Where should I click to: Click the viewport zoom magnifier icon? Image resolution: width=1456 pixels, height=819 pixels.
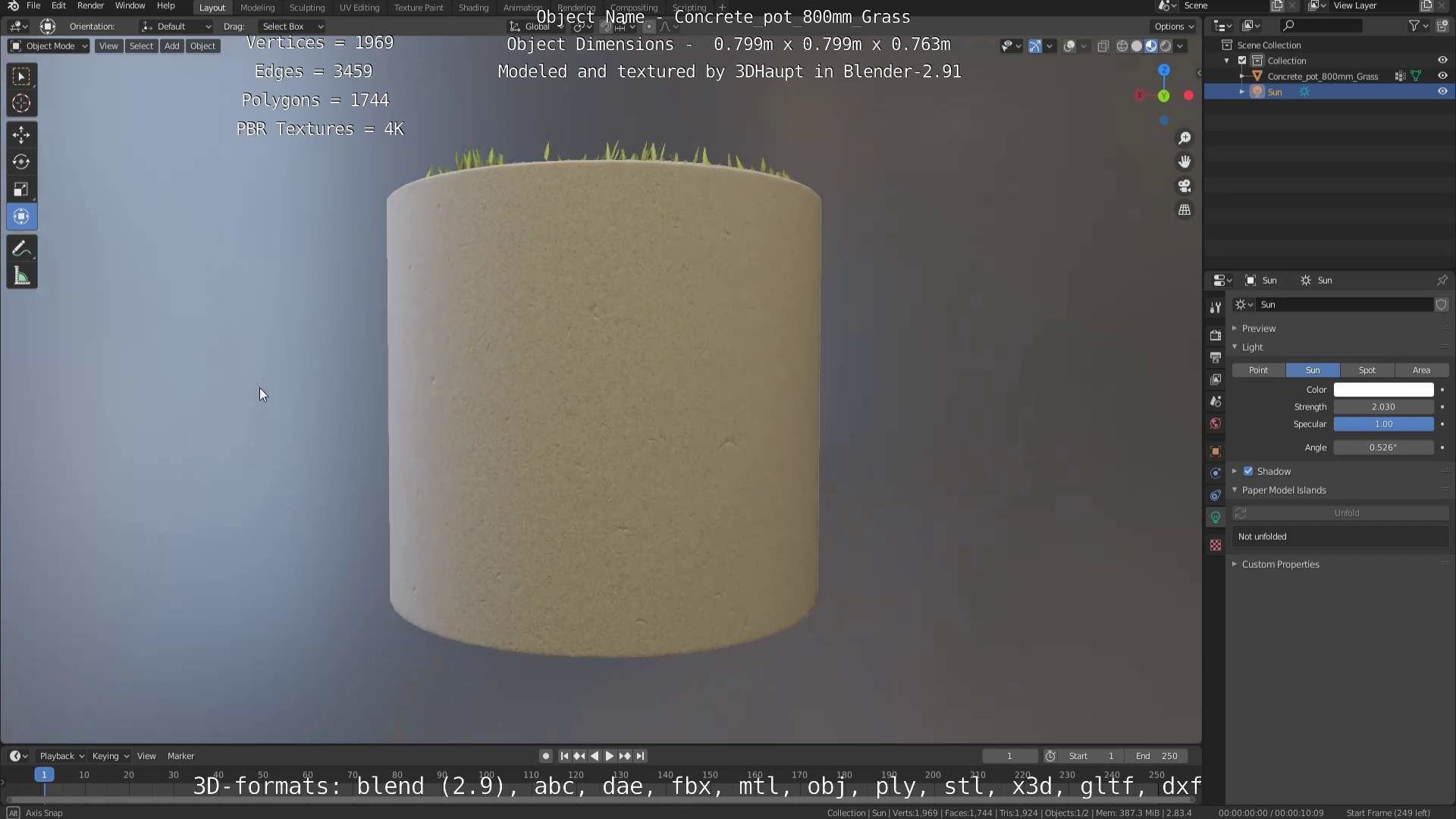click(1185, 138)
